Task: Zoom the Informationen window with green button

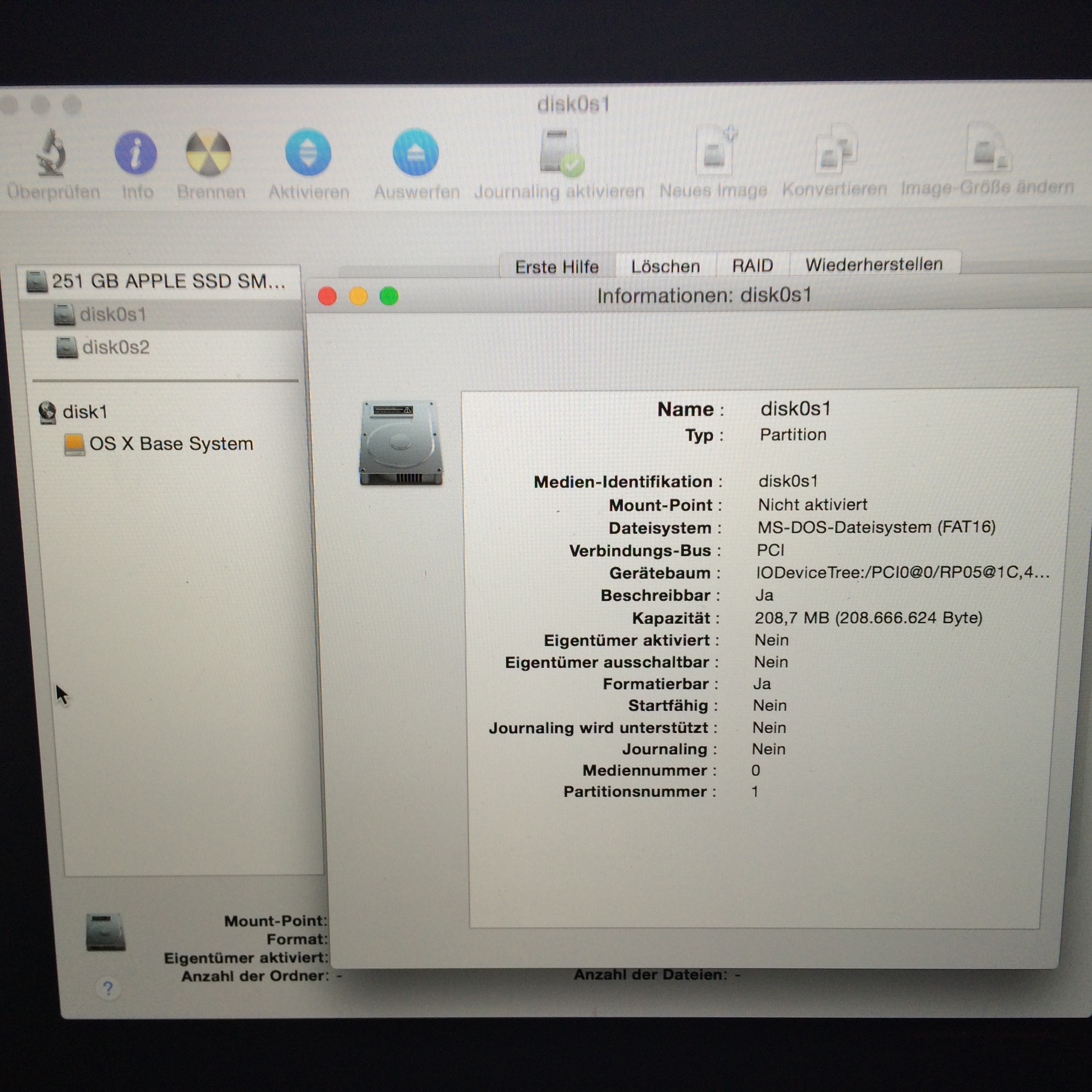Action: [x=389, y=296]
